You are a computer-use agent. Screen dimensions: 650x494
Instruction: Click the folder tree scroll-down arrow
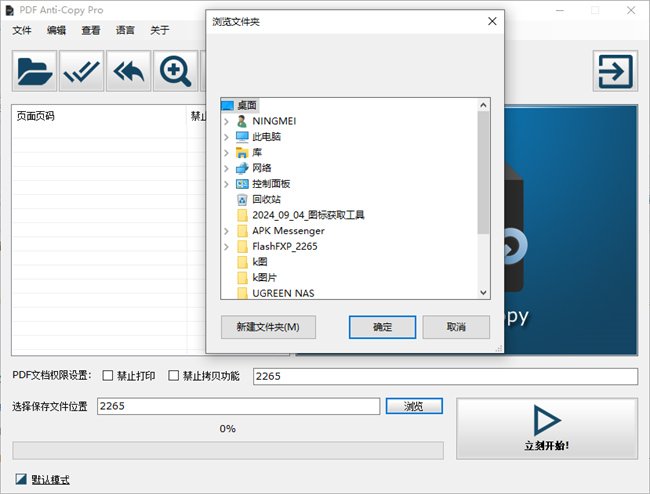click(x=483, y=293)
